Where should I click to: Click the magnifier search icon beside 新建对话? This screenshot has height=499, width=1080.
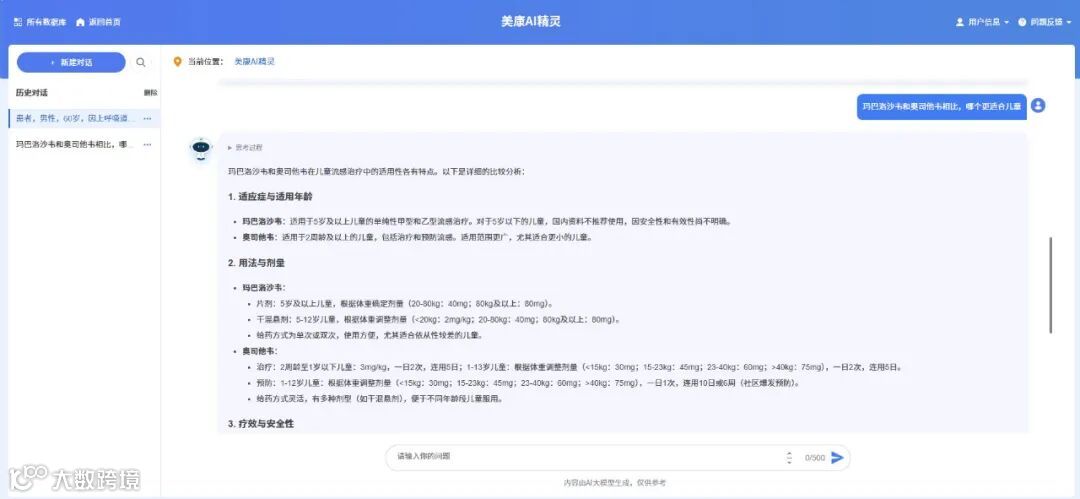tap(141, 62)
